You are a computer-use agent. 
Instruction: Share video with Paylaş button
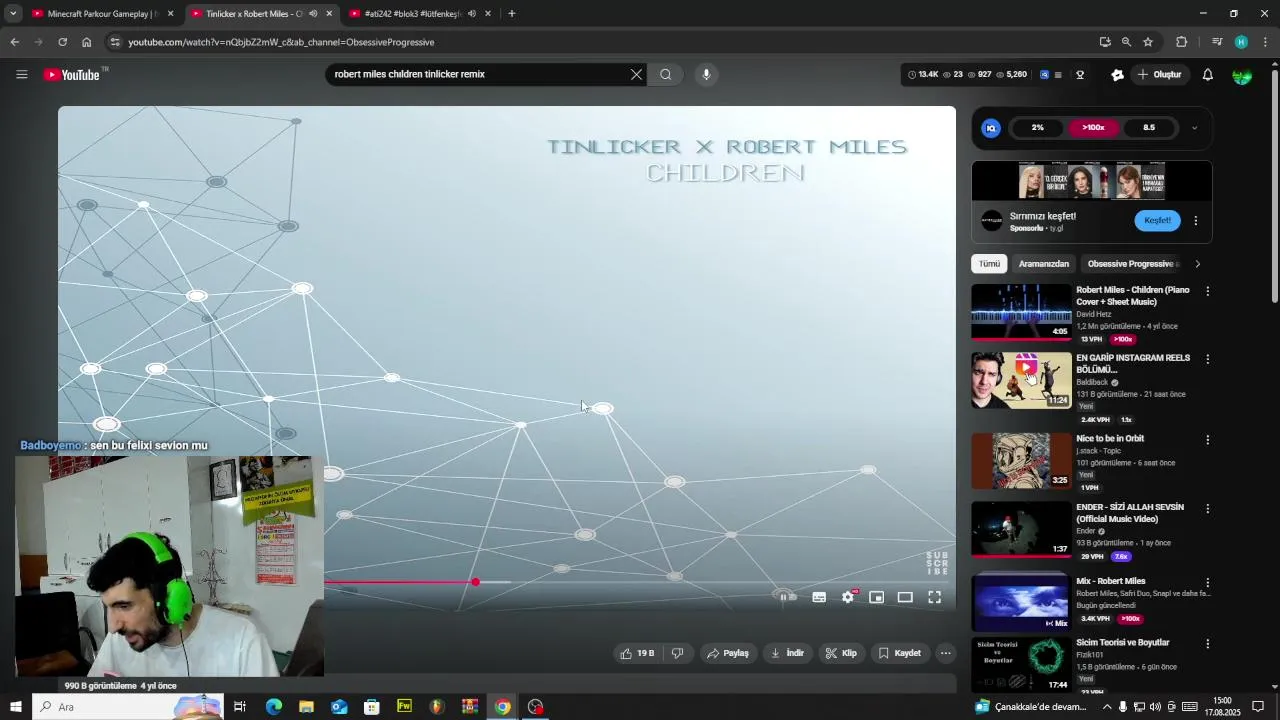click(728, 653)
